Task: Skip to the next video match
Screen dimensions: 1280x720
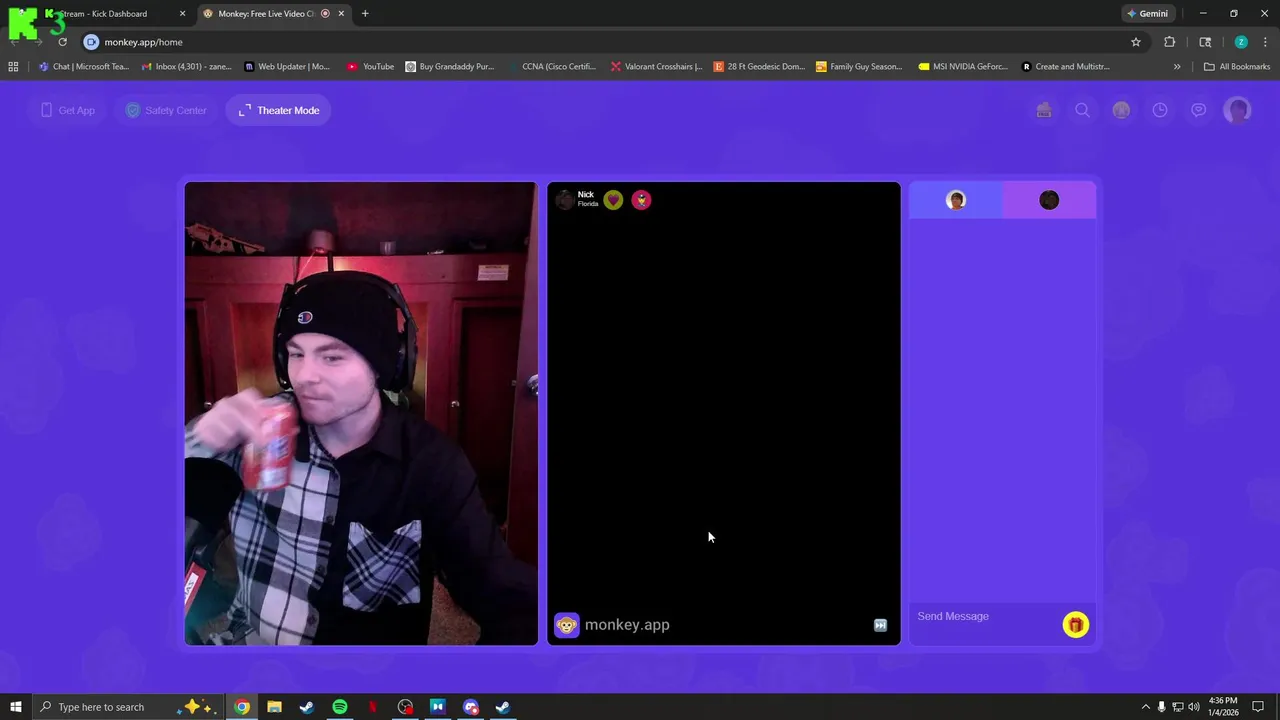Action: click(880, 625)
